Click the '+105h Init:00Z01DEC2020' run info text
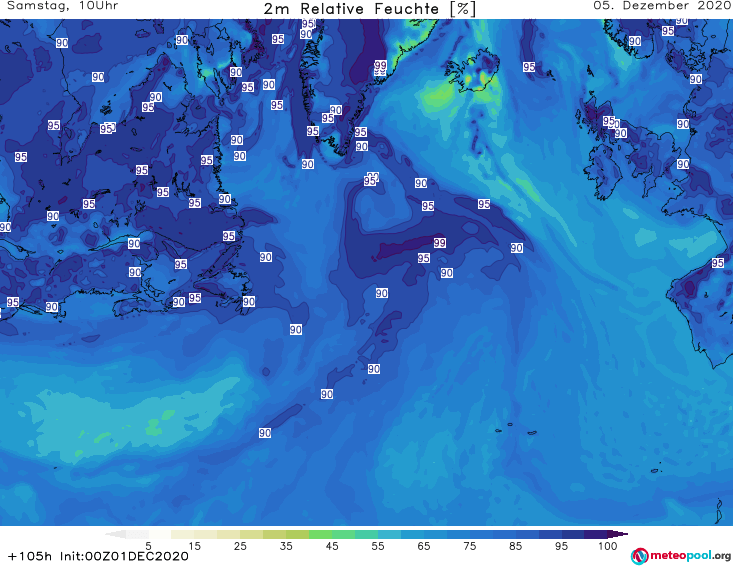Viewport: 733px width, 566px height. [98, 556]
